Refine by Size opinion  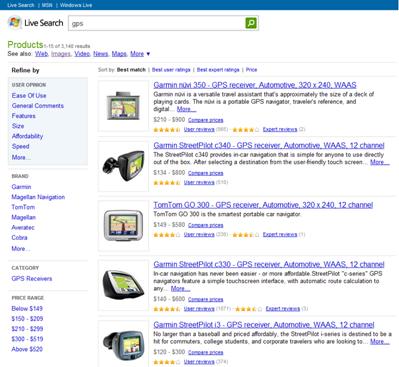18,126
